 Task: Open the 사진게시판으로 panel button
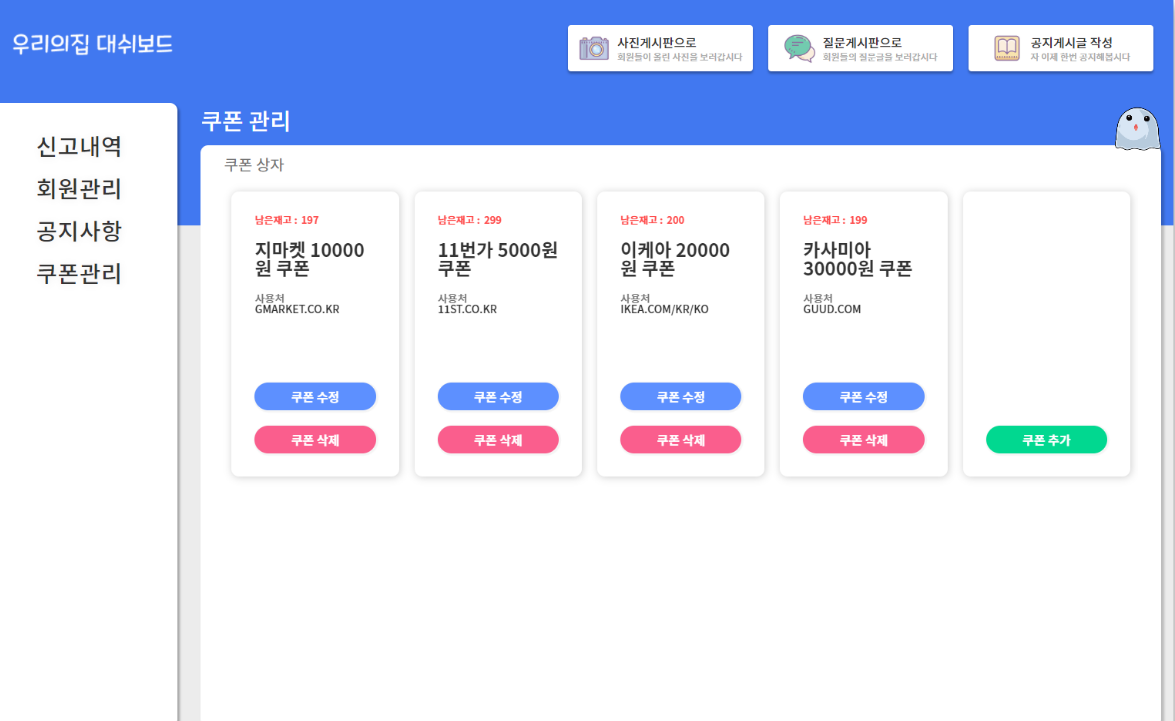pyautogui.click(x=660, y=47)
